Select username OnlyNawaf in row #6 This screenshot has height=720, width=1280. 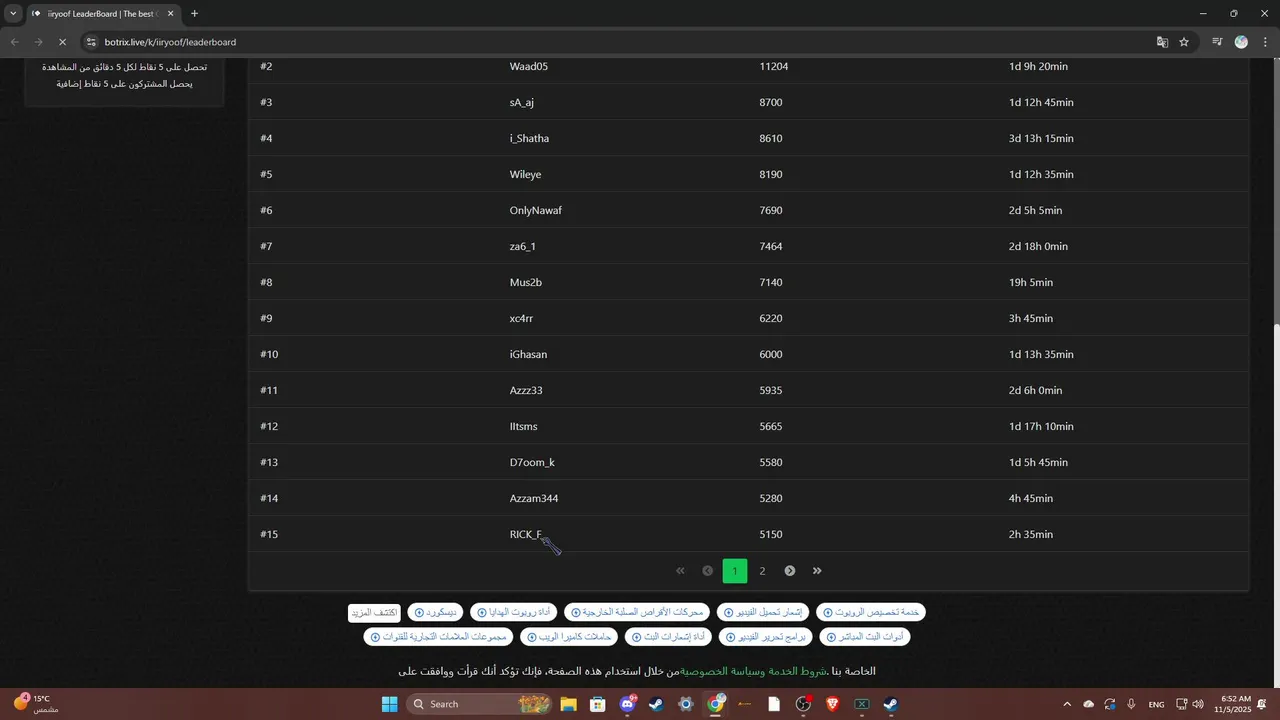pyautogui.click(x=536, y=210)
